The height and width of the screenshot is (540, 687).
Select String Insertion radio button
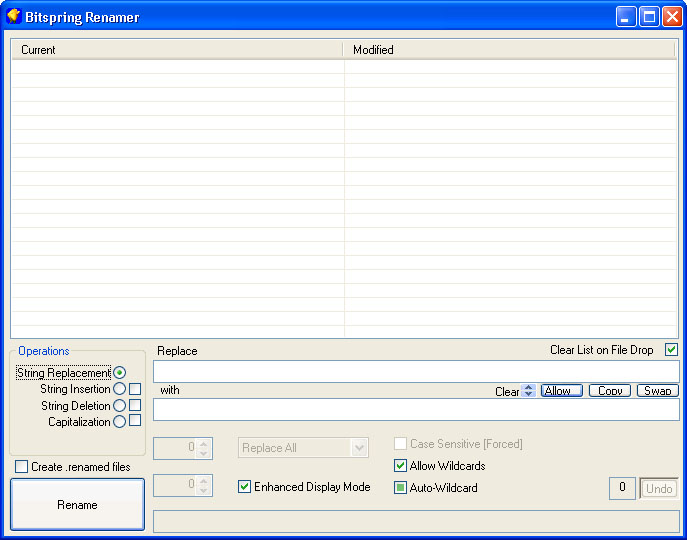point(119,389)
